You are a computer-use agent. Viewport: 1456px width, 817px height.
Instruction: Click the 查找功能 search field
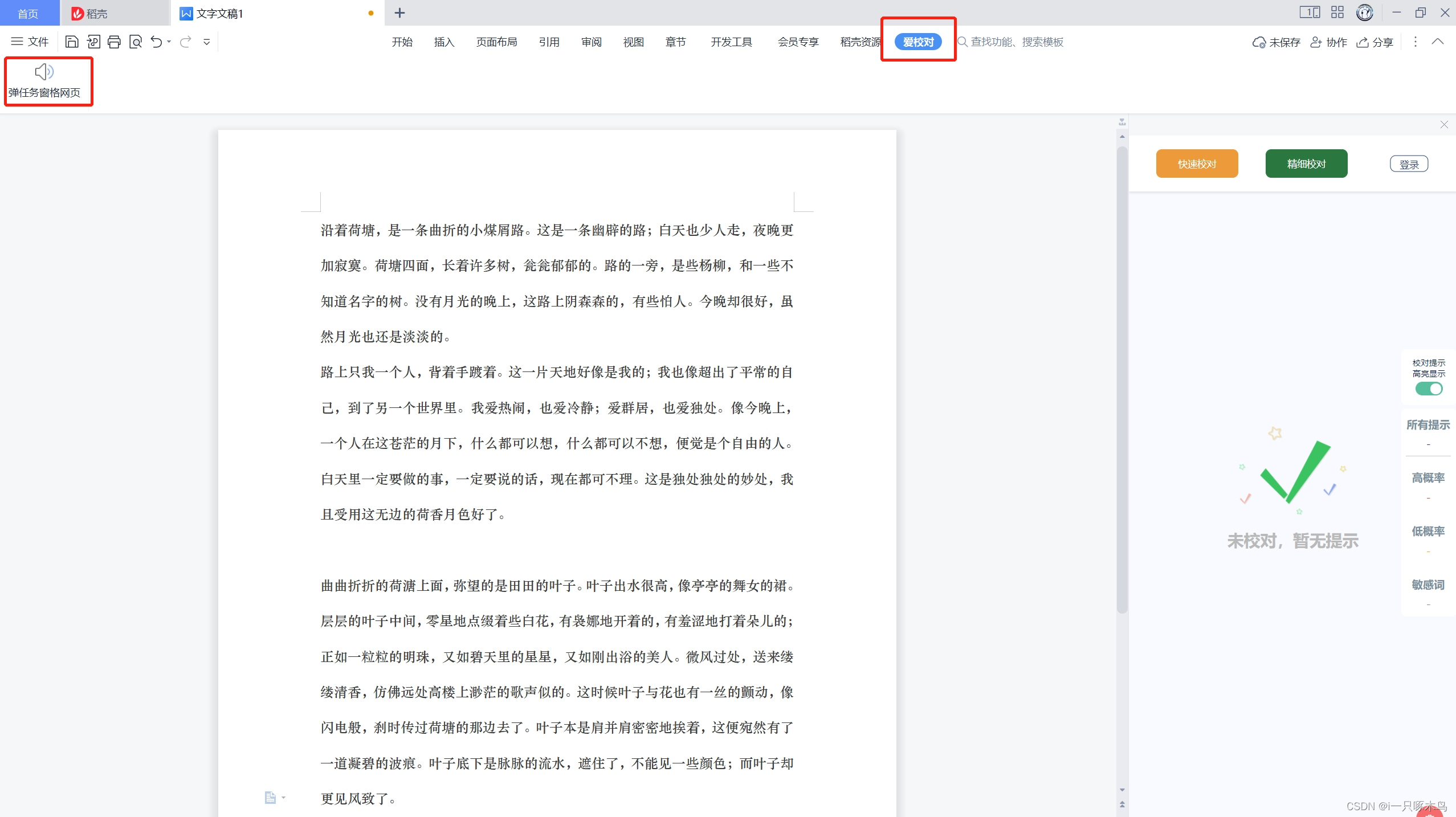pos(1017,42)
